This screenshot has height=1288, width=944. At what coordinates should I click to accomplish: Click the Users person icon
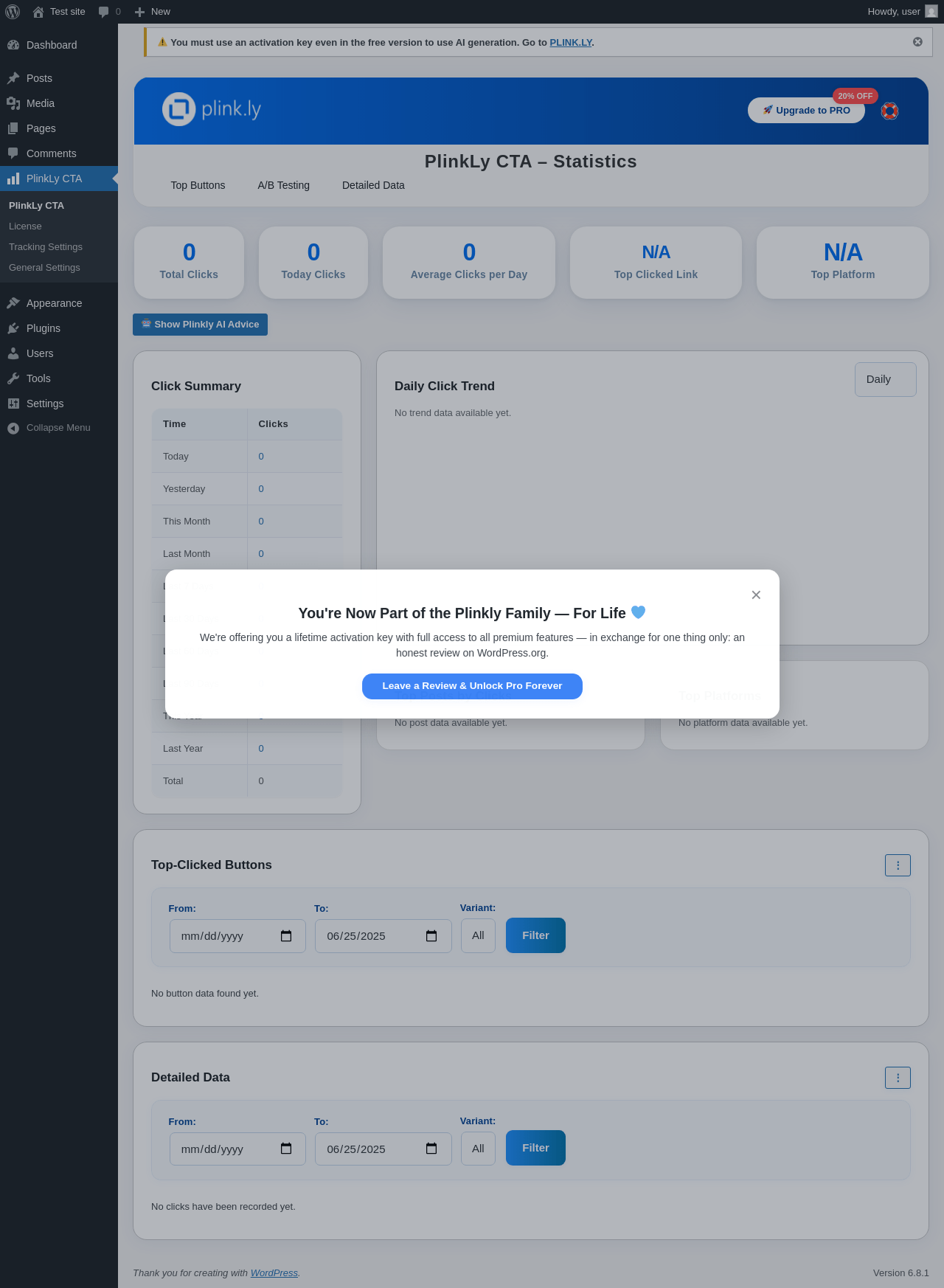tap(13, 353)
